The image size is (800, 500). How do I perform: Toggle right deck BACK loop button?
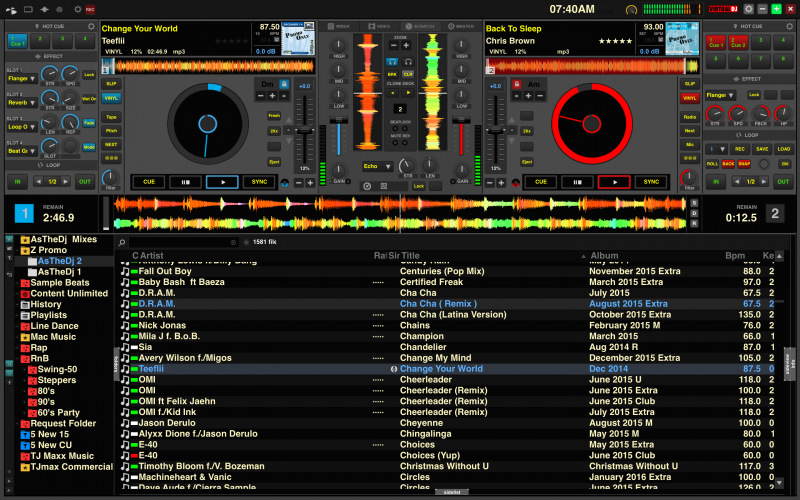click(728, 164)
